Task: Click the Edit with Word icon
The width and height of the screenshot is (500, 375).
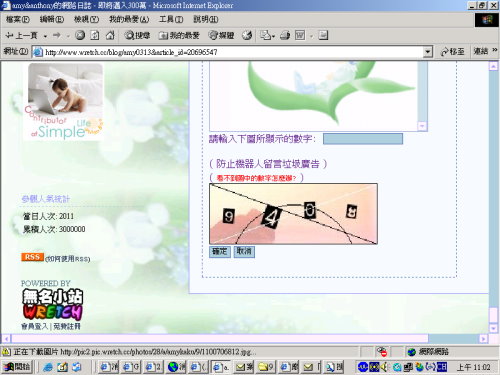Action: pos(300,35)
